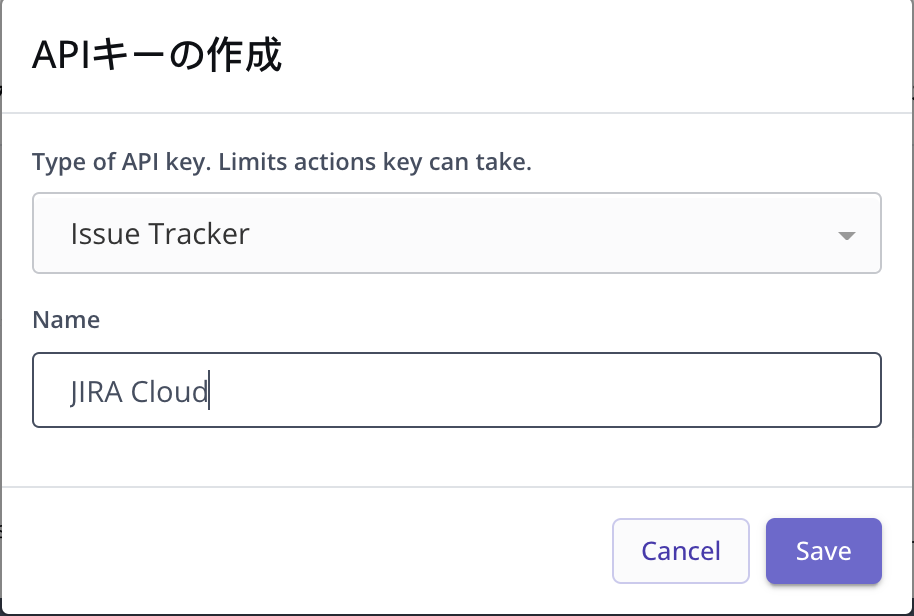Screen dimensions: 914x616
Task: Save the new API key
Action: pyautogui.click(x=823, y=551)
